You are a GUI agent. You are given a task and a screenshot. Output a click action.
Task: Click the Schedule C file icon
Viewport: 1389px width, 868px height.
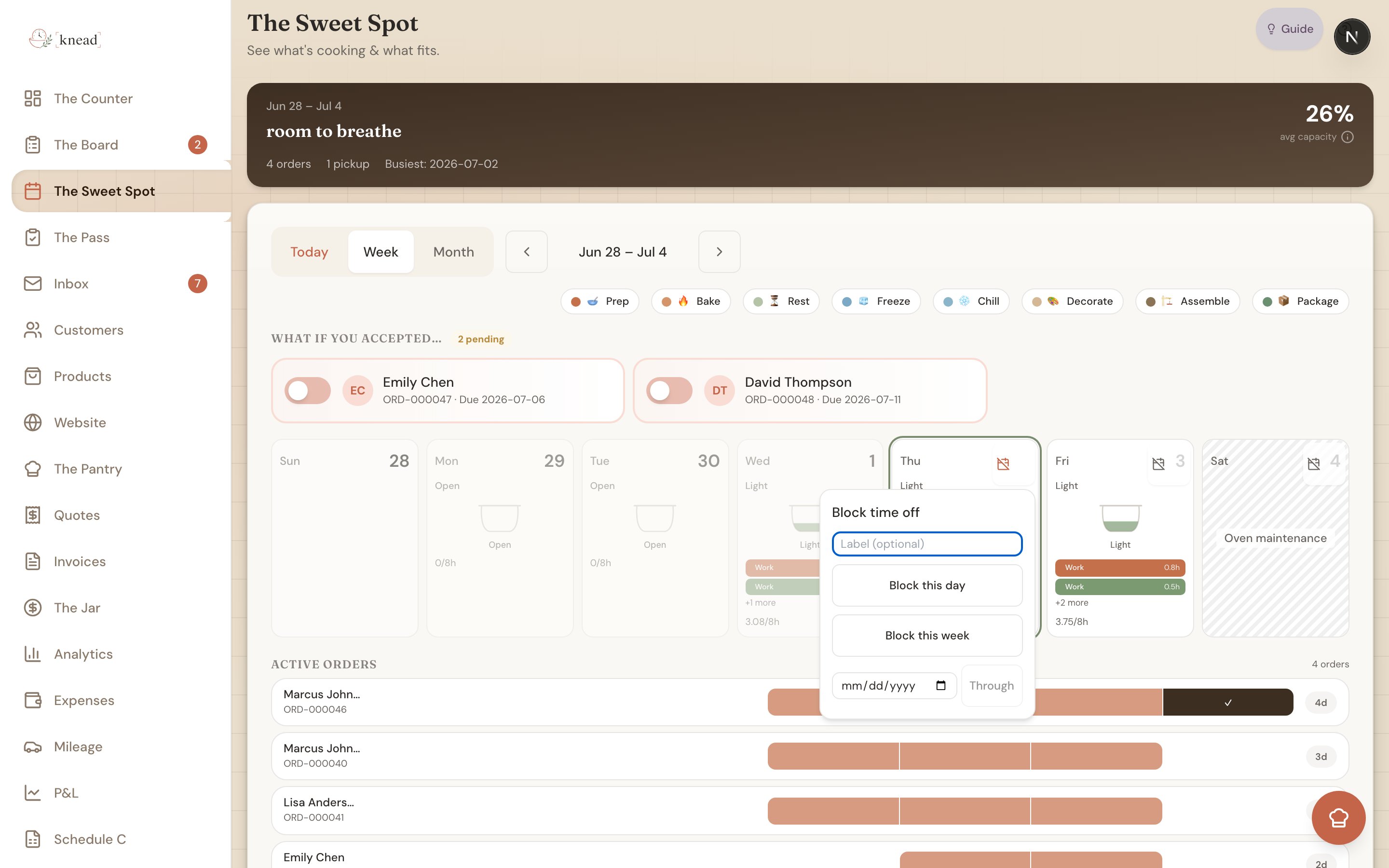(x=33, y=839)
